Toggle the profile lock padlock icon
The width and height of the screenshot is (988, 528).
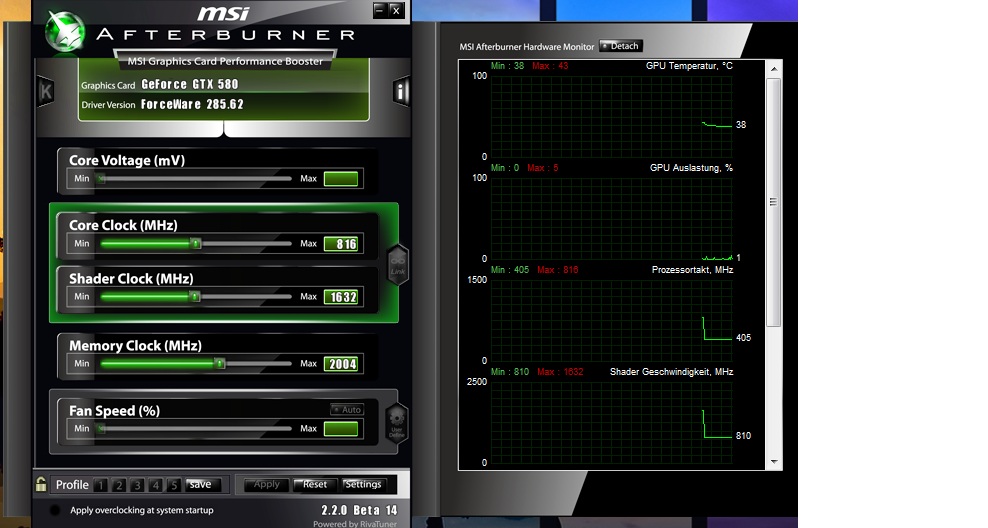coord(41,484)
